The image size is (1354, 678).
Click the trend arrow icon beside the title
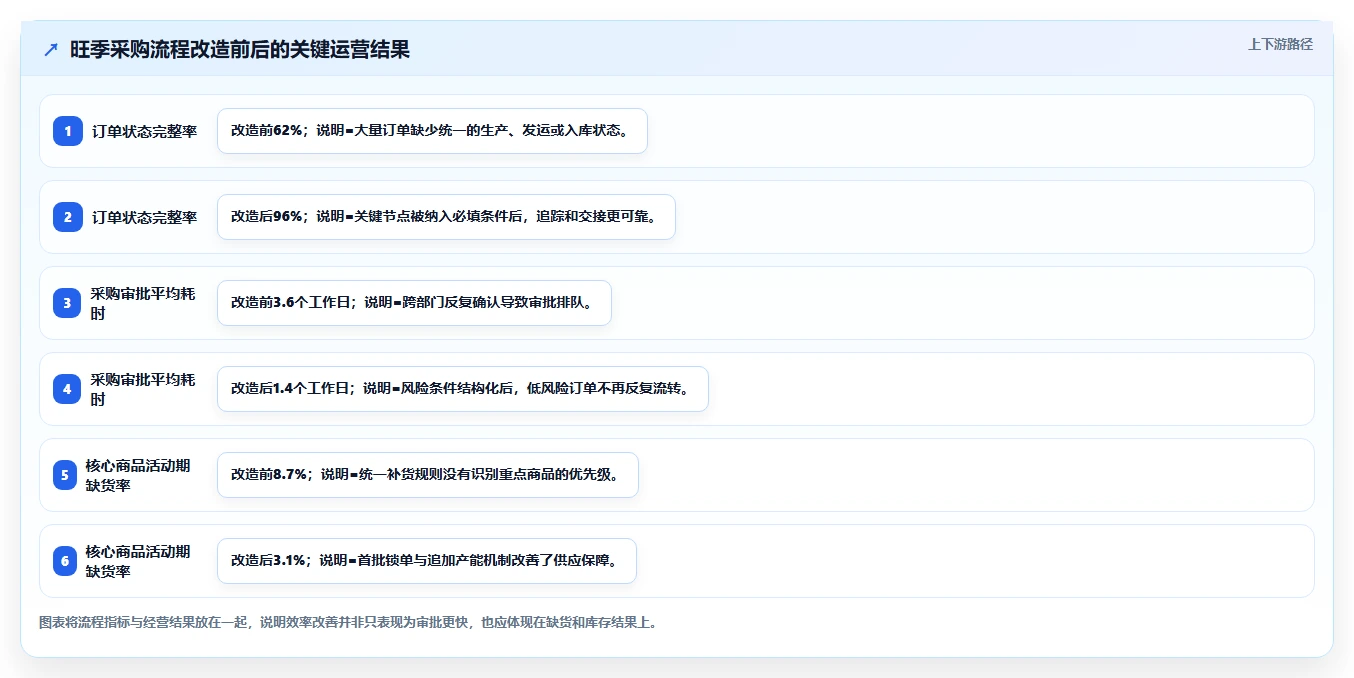[x=51, y=49]
